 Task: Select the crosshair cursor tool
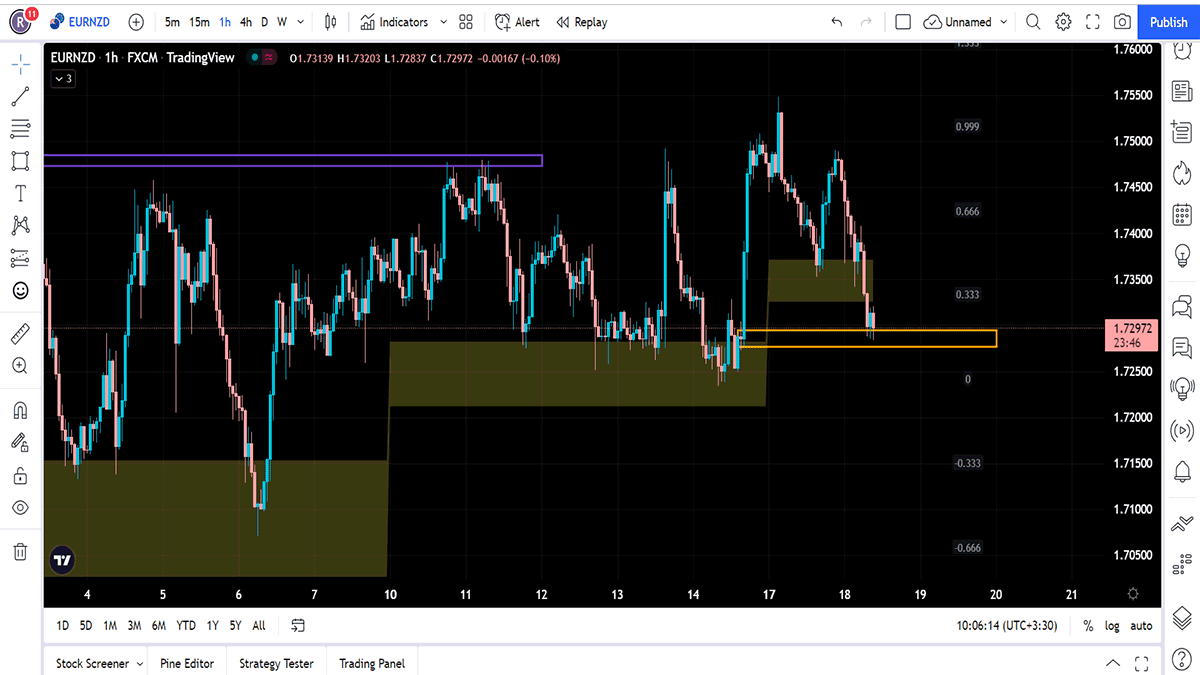[20, 65]
